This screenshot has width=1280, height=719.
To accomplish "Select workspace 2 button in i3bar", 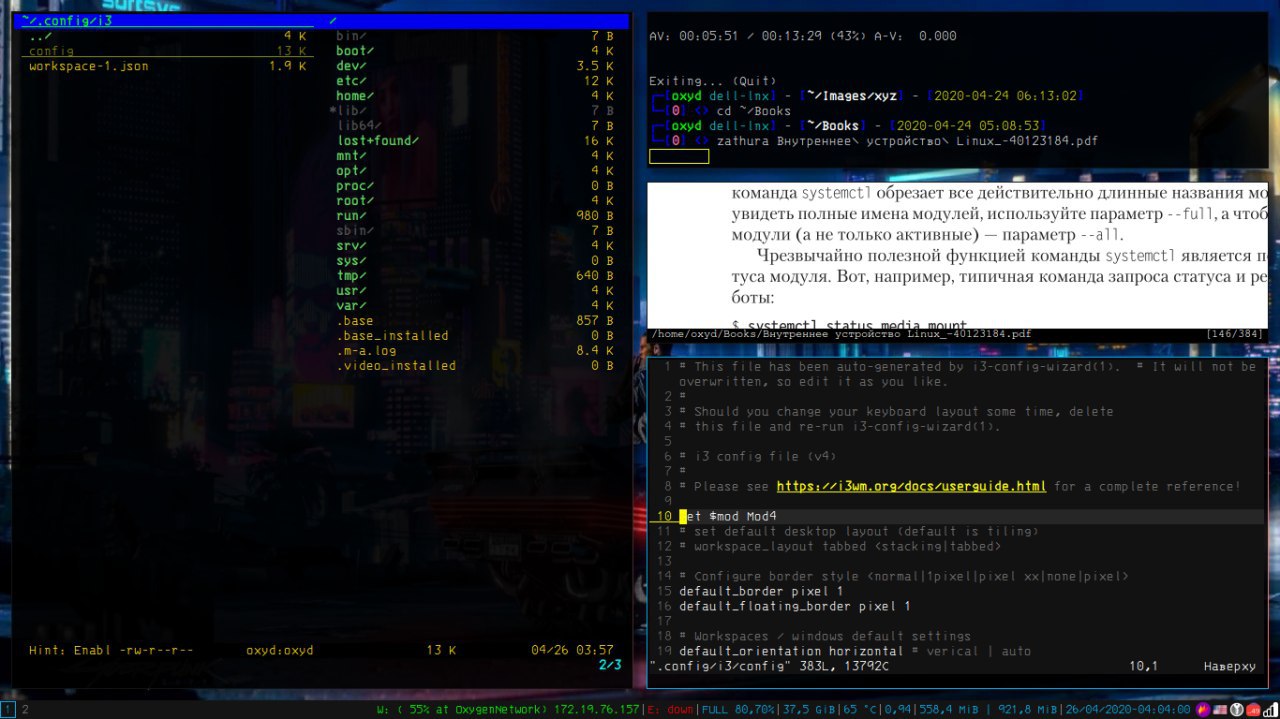I will pos(25,709).
